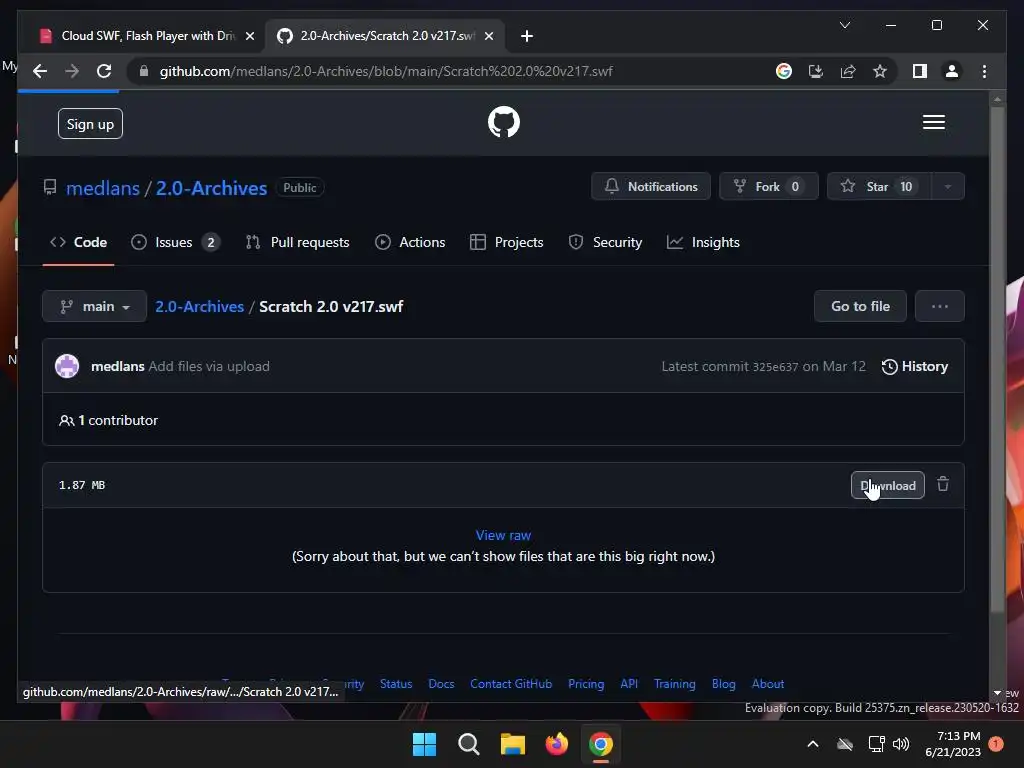Viewport: 1024px width, 768px height.
Task: Click the Go to file button
Action: point(860,306)
